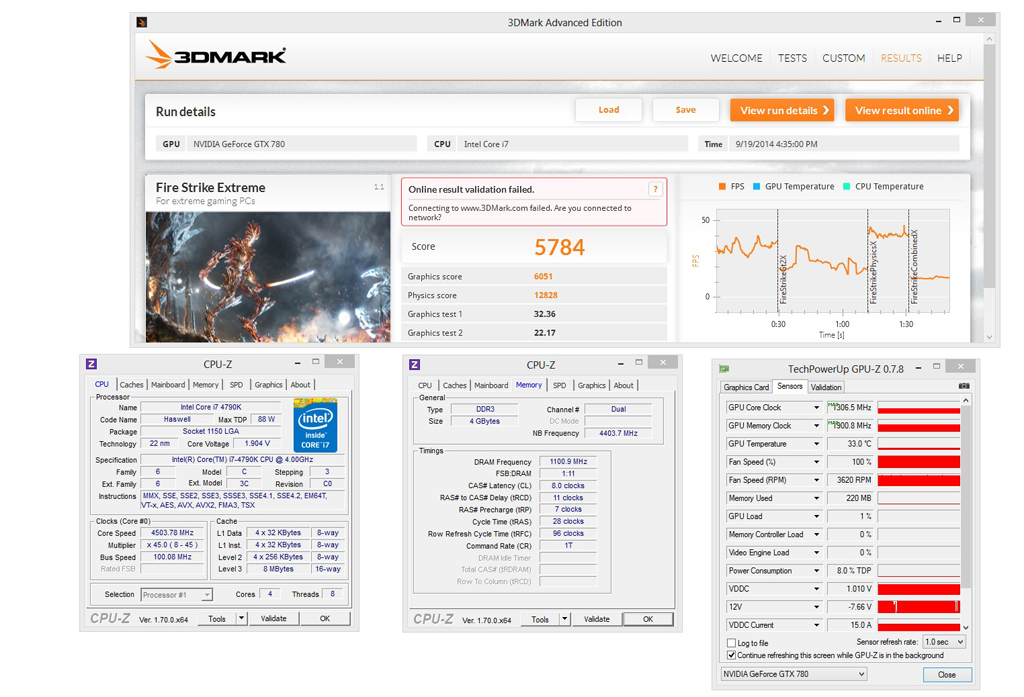Open the Power Consumption sensor dropdown
The height and width of the screenshot is (697, 1024).
(816, 571)
